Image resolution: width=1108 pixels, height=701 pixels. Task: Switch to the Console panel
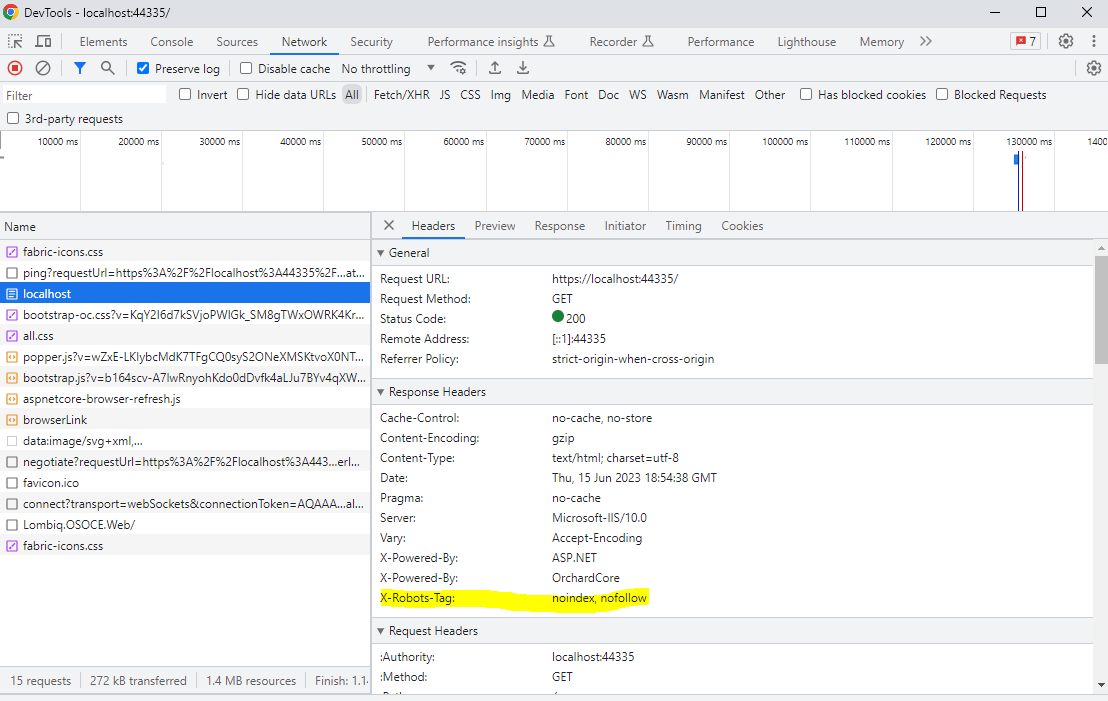[x=172, y=42]
